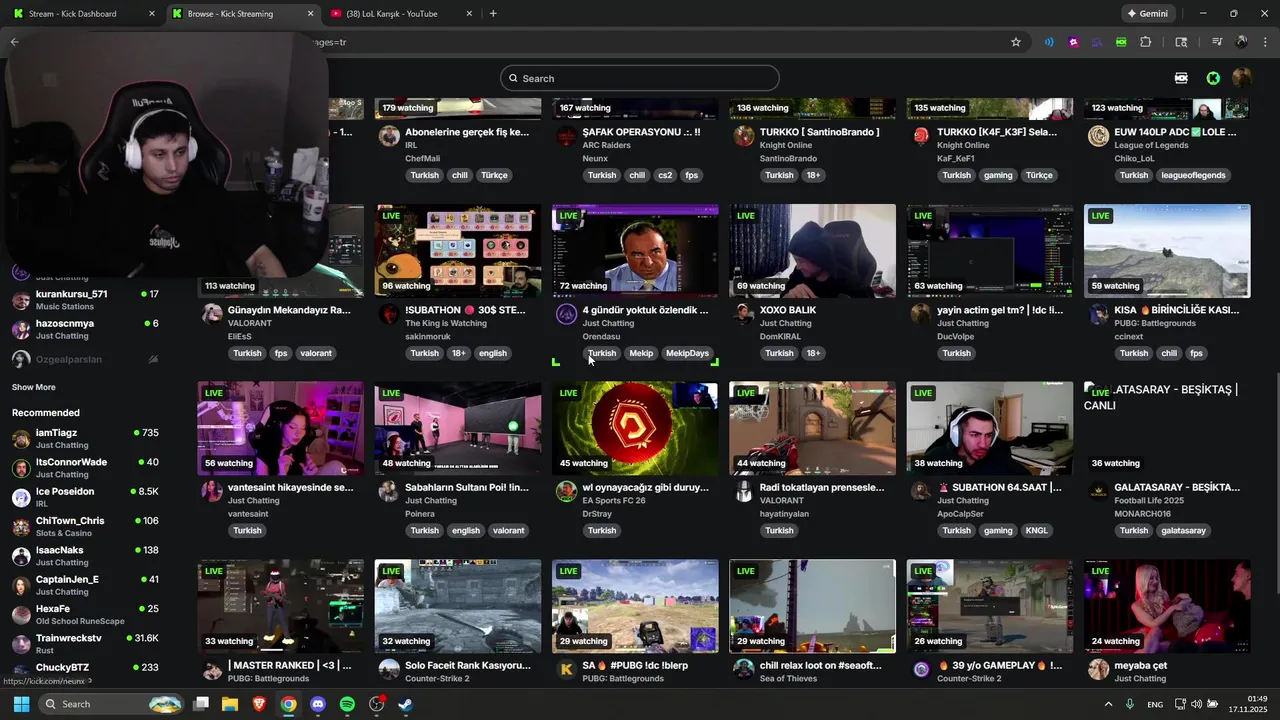Viewport: 1280px width, 720px height.
Task: Open a new browser tab
Action: [x=493, y=14]
